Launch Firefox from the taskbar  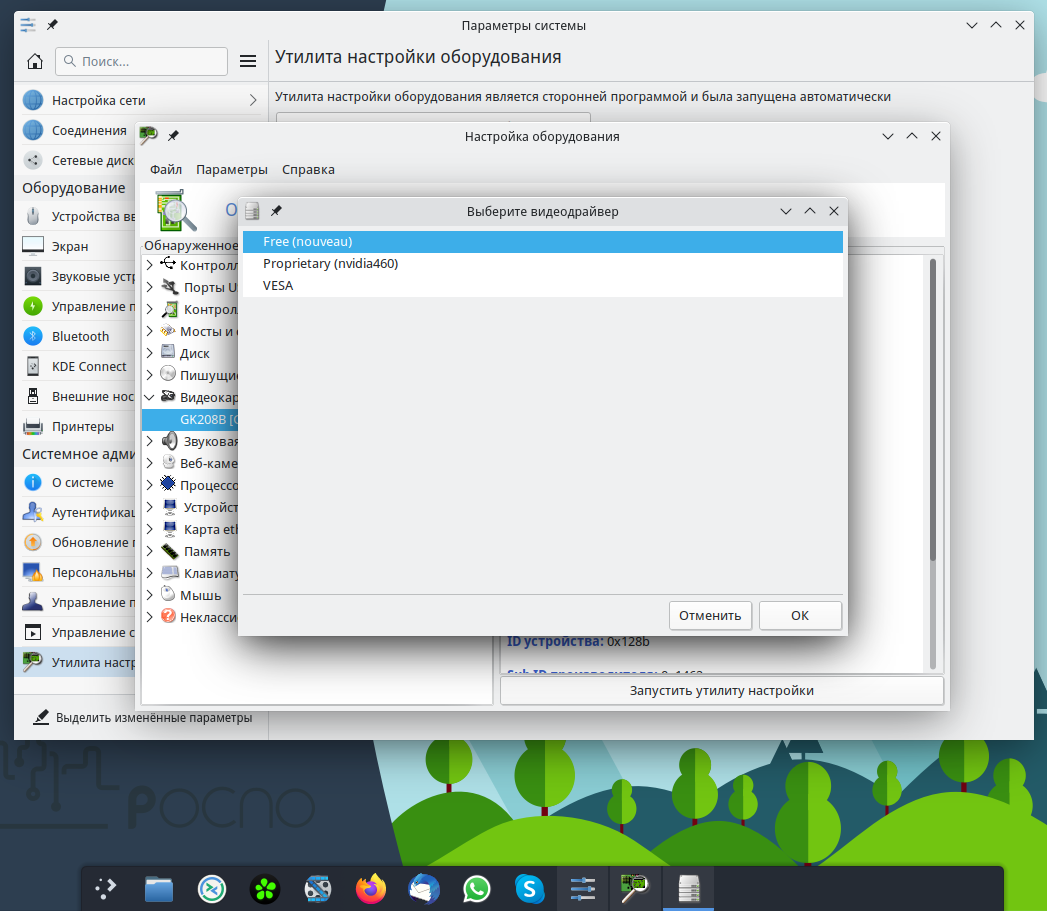[370, 887]
